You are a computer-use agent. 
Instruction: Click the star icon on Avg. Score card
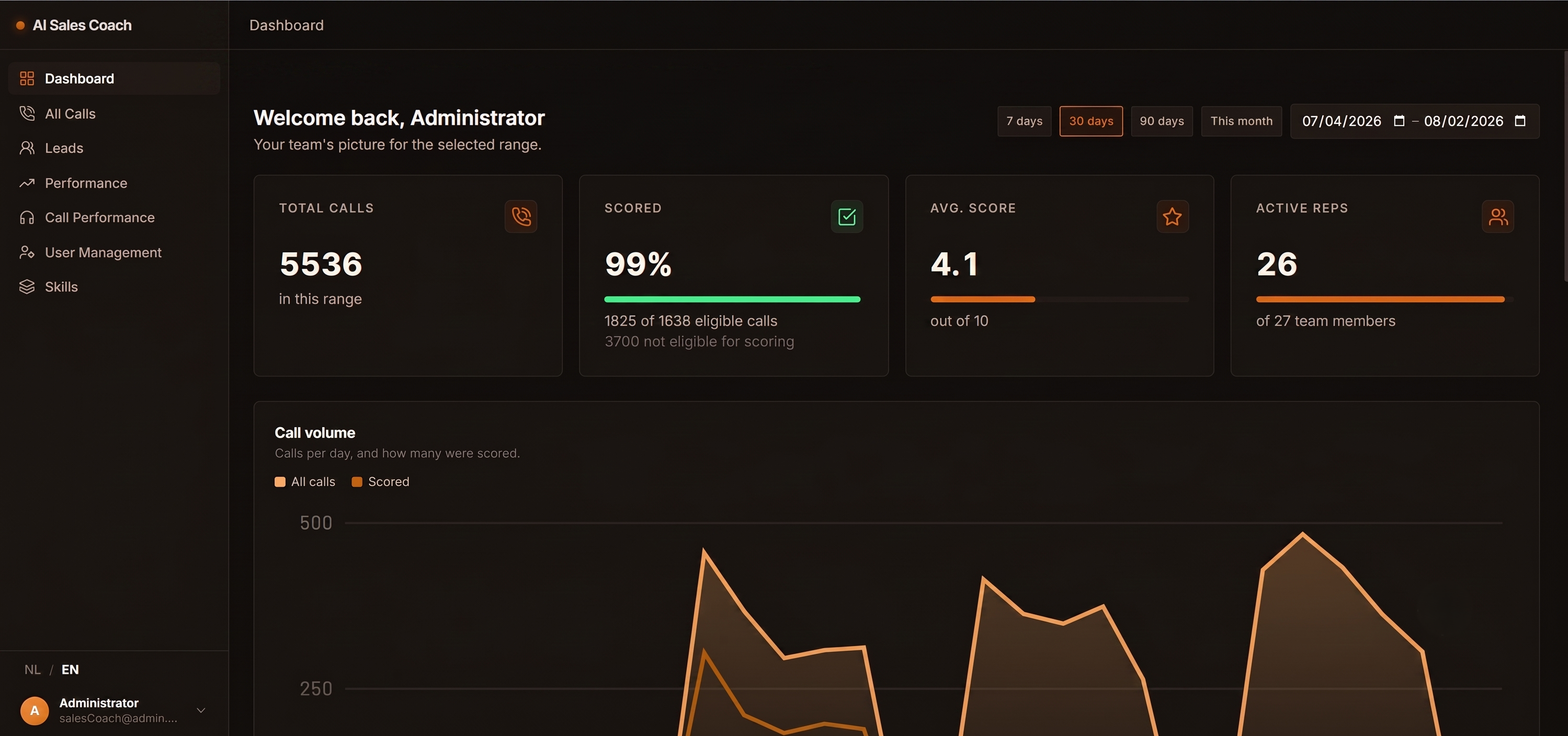tap(1173, 216)
